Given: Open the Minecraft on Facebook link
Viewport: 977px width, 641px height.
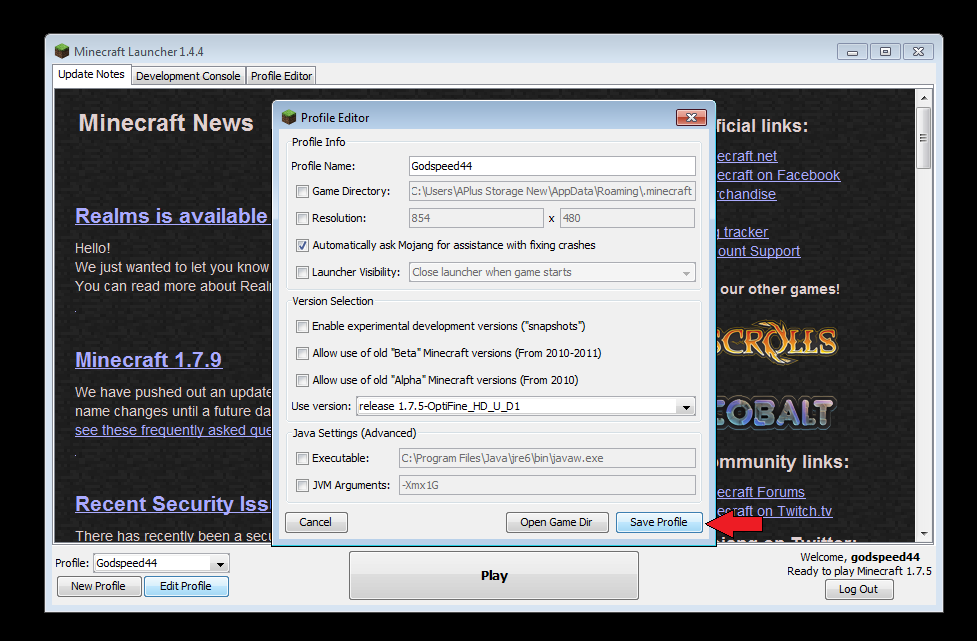Looking at the screenshot, I should [x=778, y=175].
